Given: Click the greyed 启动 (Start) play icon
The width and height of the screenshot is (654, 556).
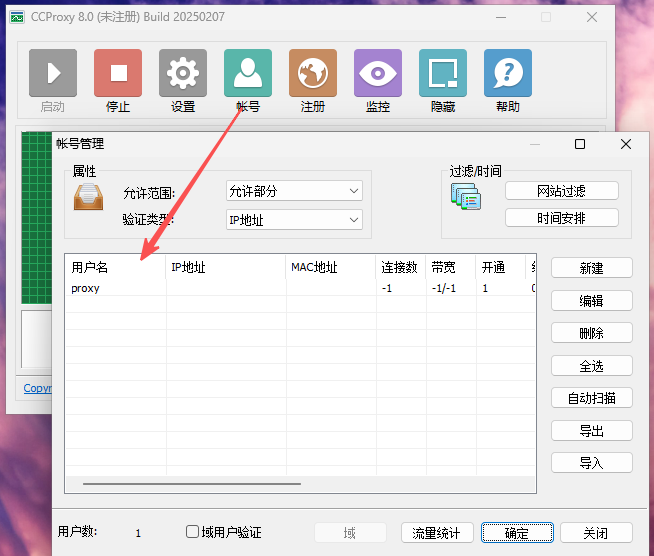Looking at the screenshot, I should (x=53, y=73).
